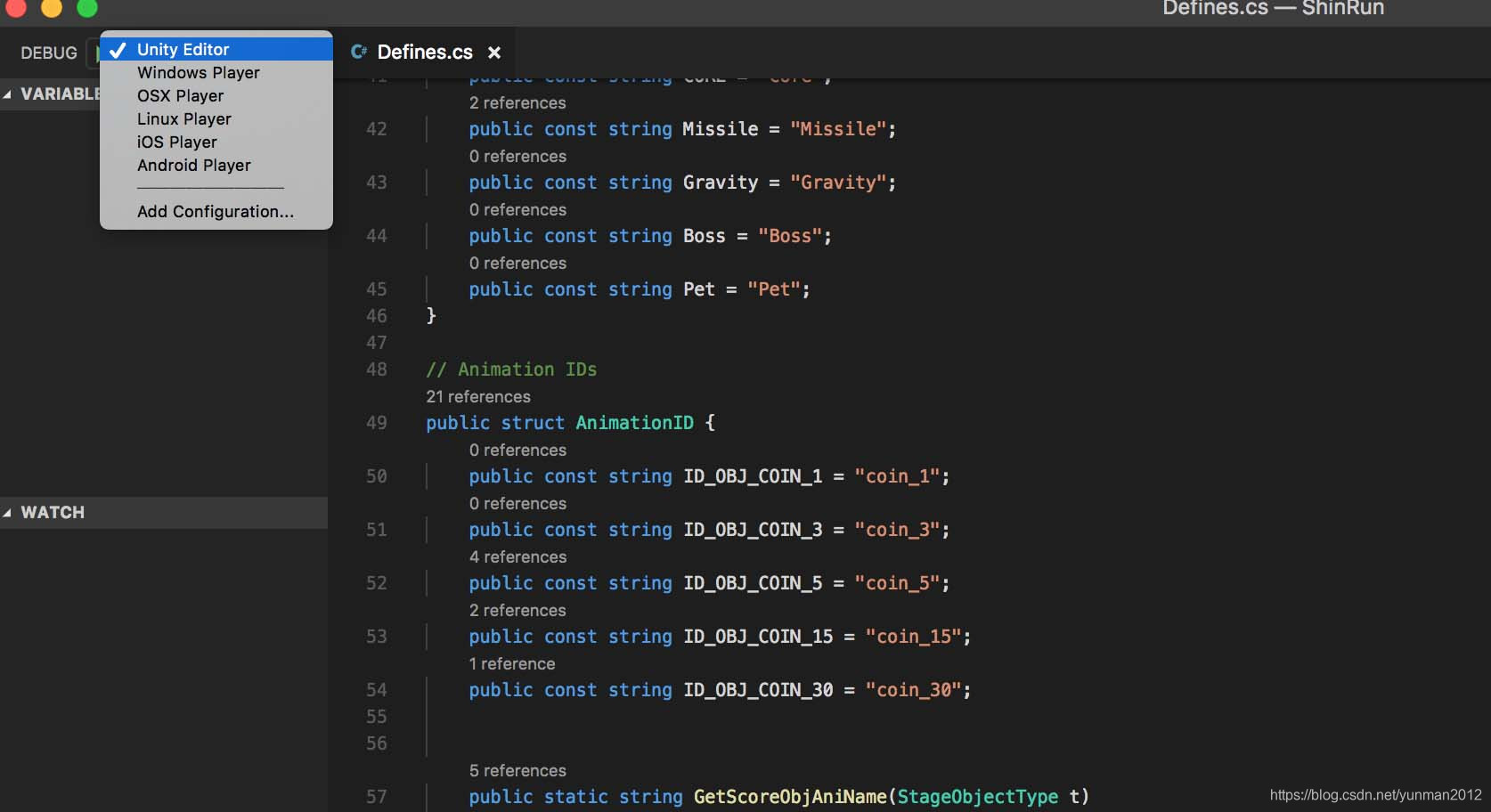The width and height of the screenshot is (1491, 812).
Task: Open '0 references' lens above ID_OBJ_COIN_3
Action: point(517,503)
